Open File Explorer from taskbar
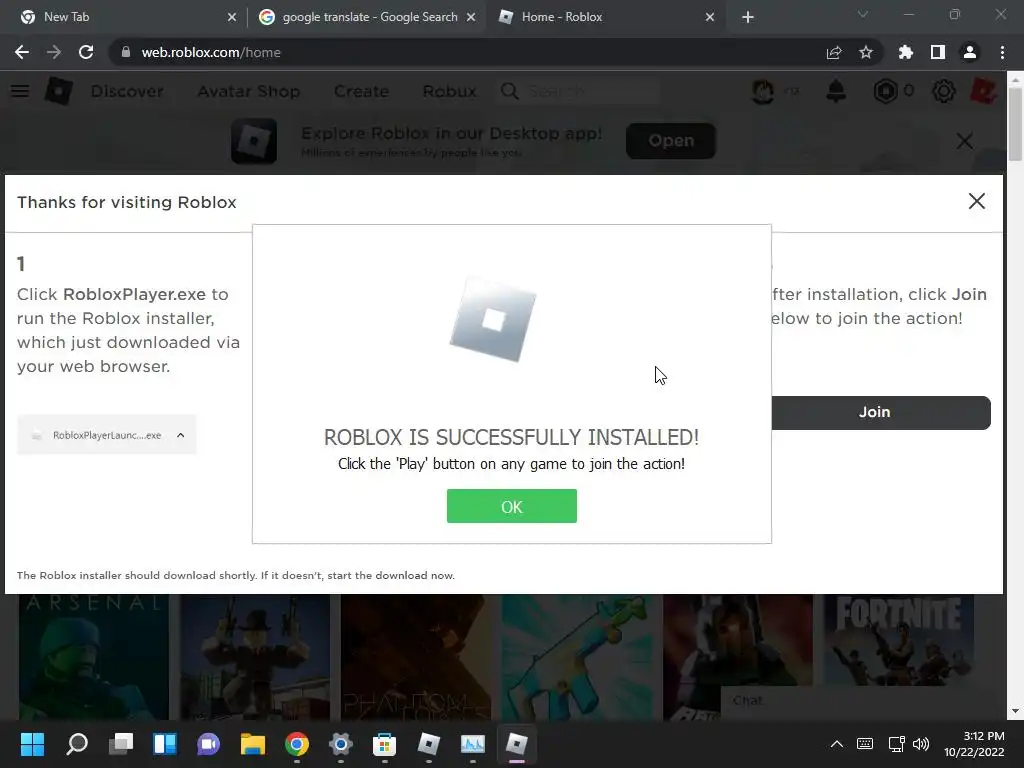The height and width of the screenshot is (768, 1024). pyautogui.click(x=253, y=744)
